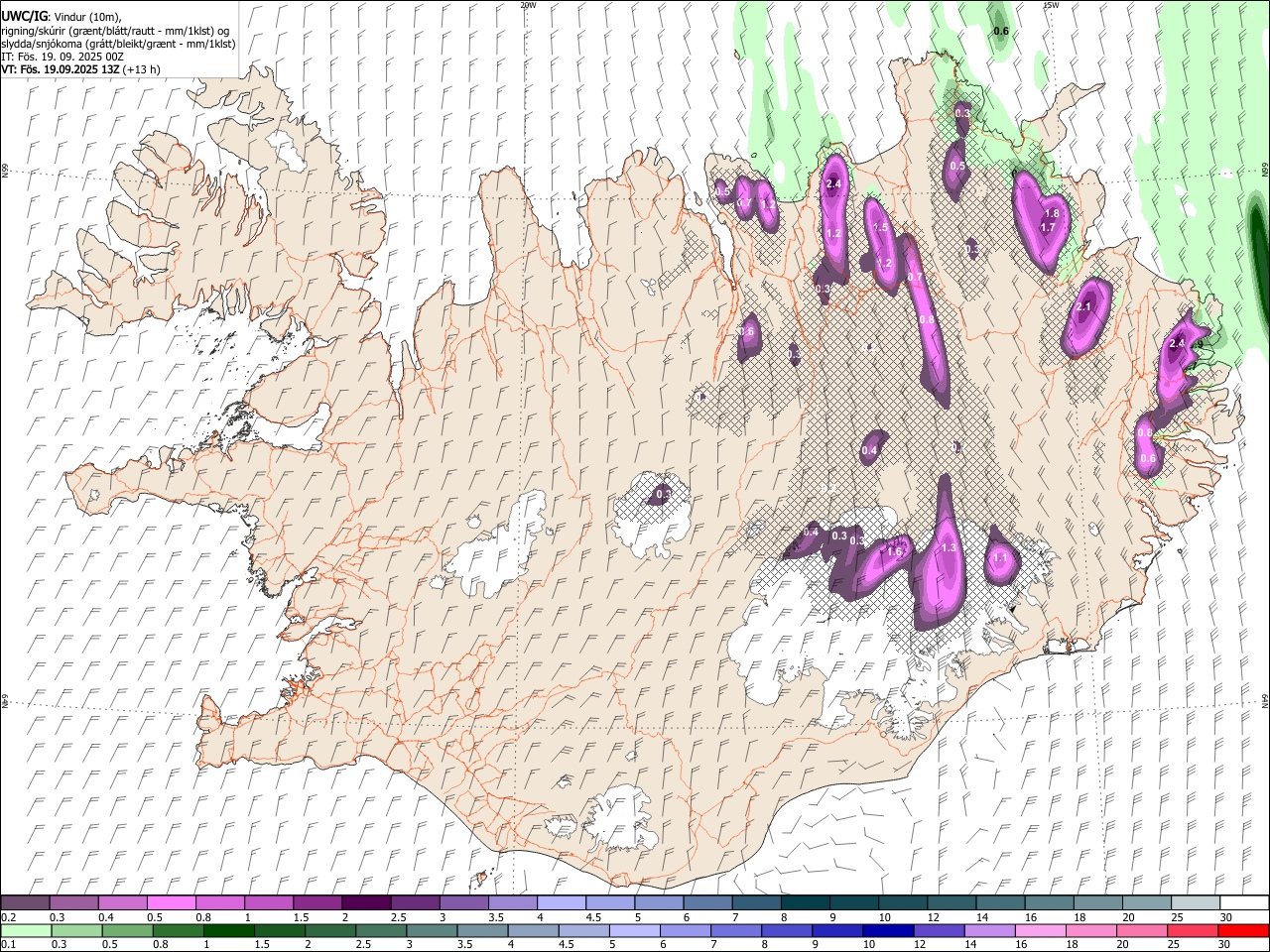Click the dark teal 8–9 snow swatch
Viewport: 1270px width, 952px height.
tap(806, 903)
